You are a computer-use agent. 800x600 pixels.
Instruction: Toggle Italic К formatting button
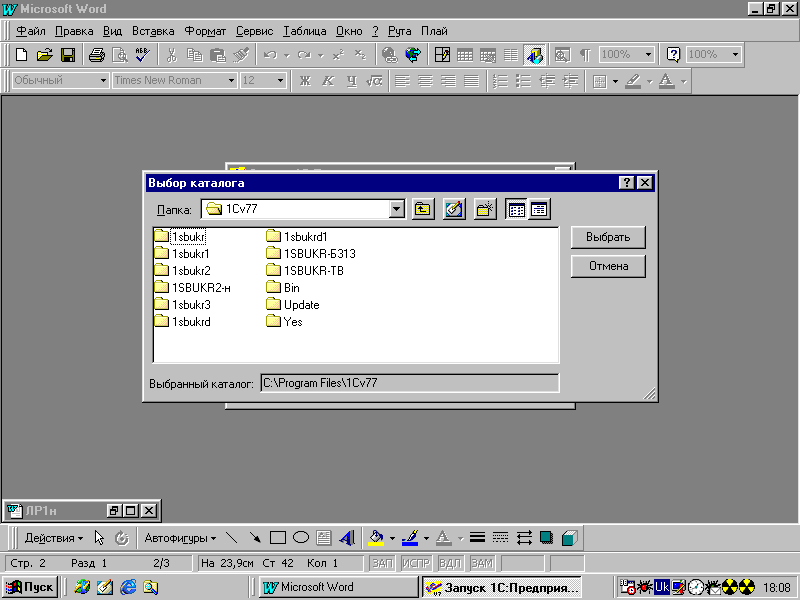tap(328, 81)
